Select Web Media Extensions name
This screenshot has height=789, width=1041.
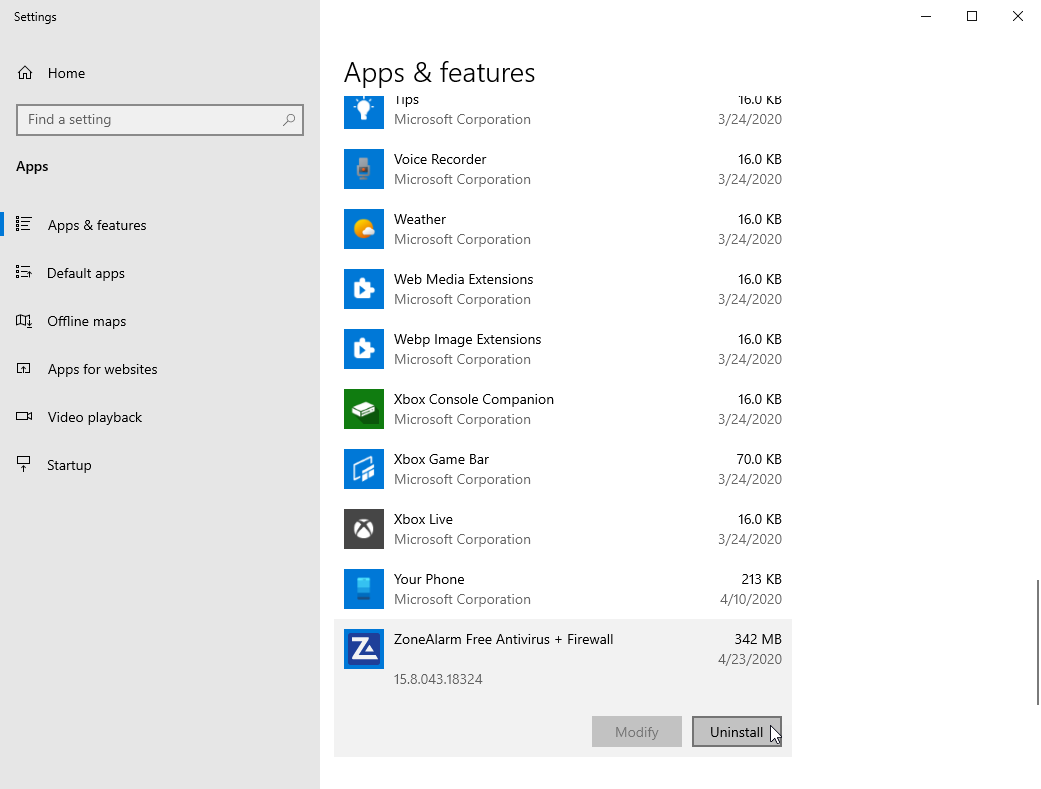click(x=463, y=280)
